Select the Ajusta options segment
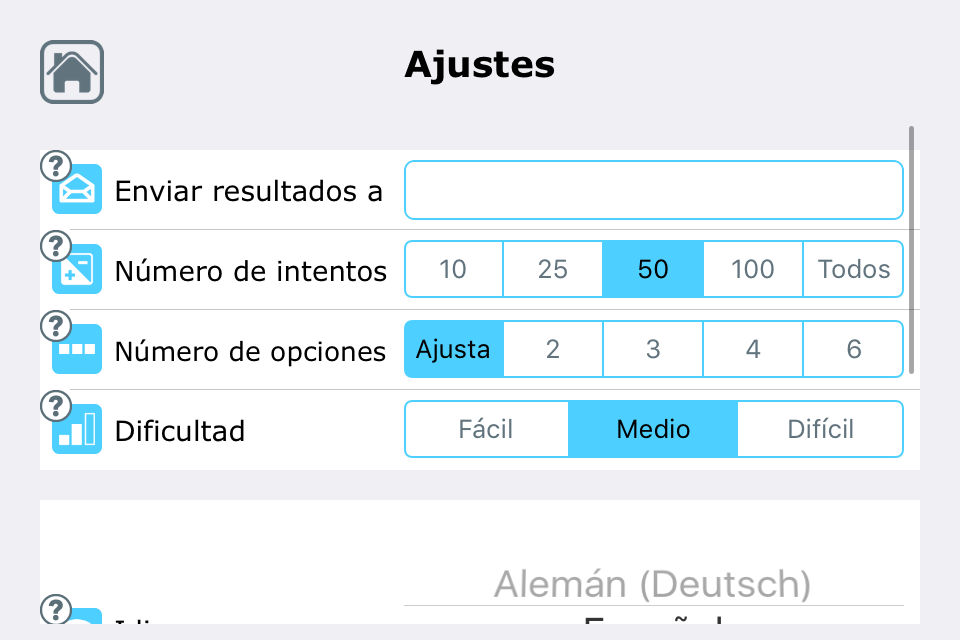Screen dimensions: 960x640 click(x=453, y=349)
